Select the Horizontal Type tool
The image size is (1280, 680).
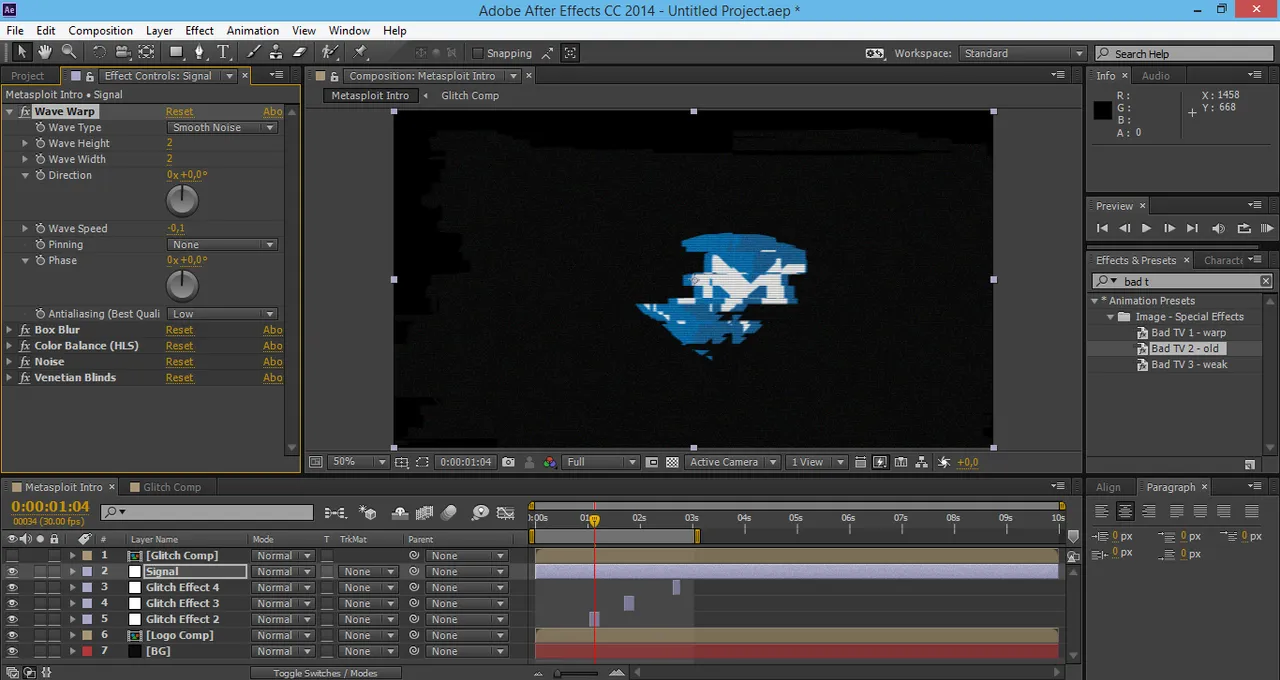(224, 52)
